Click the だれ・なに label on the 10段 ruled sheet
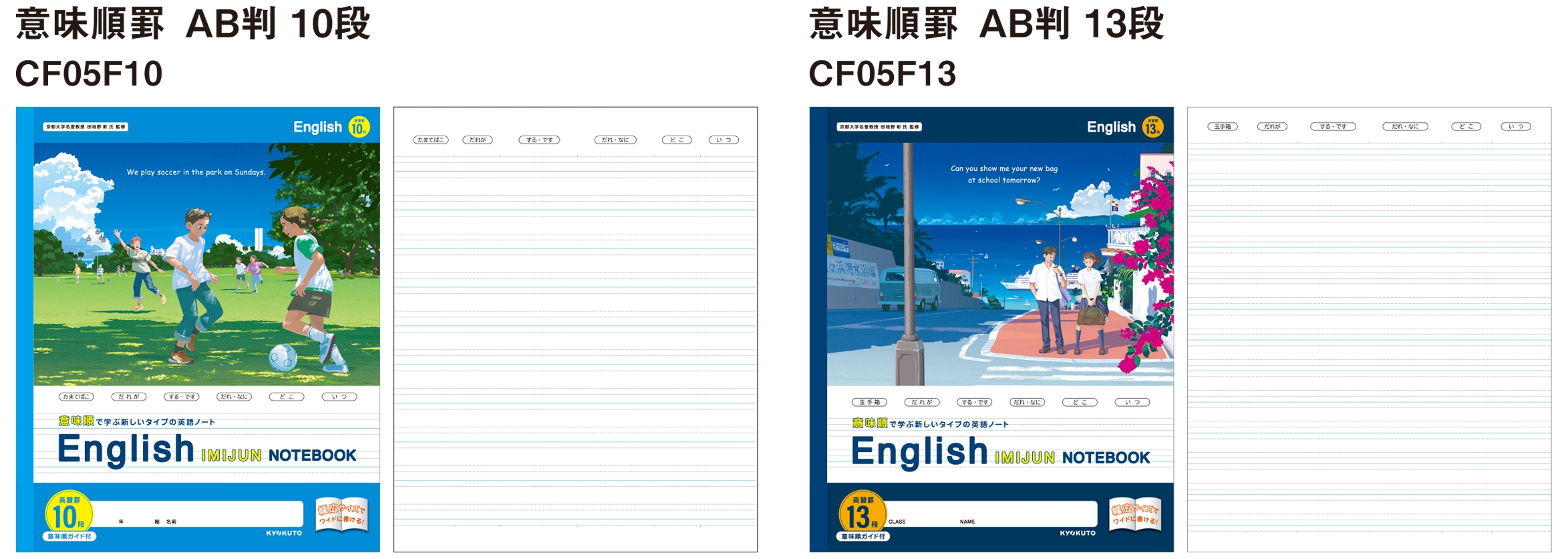The height and width of the screenshot is (559, 1568). click(615, 140)
